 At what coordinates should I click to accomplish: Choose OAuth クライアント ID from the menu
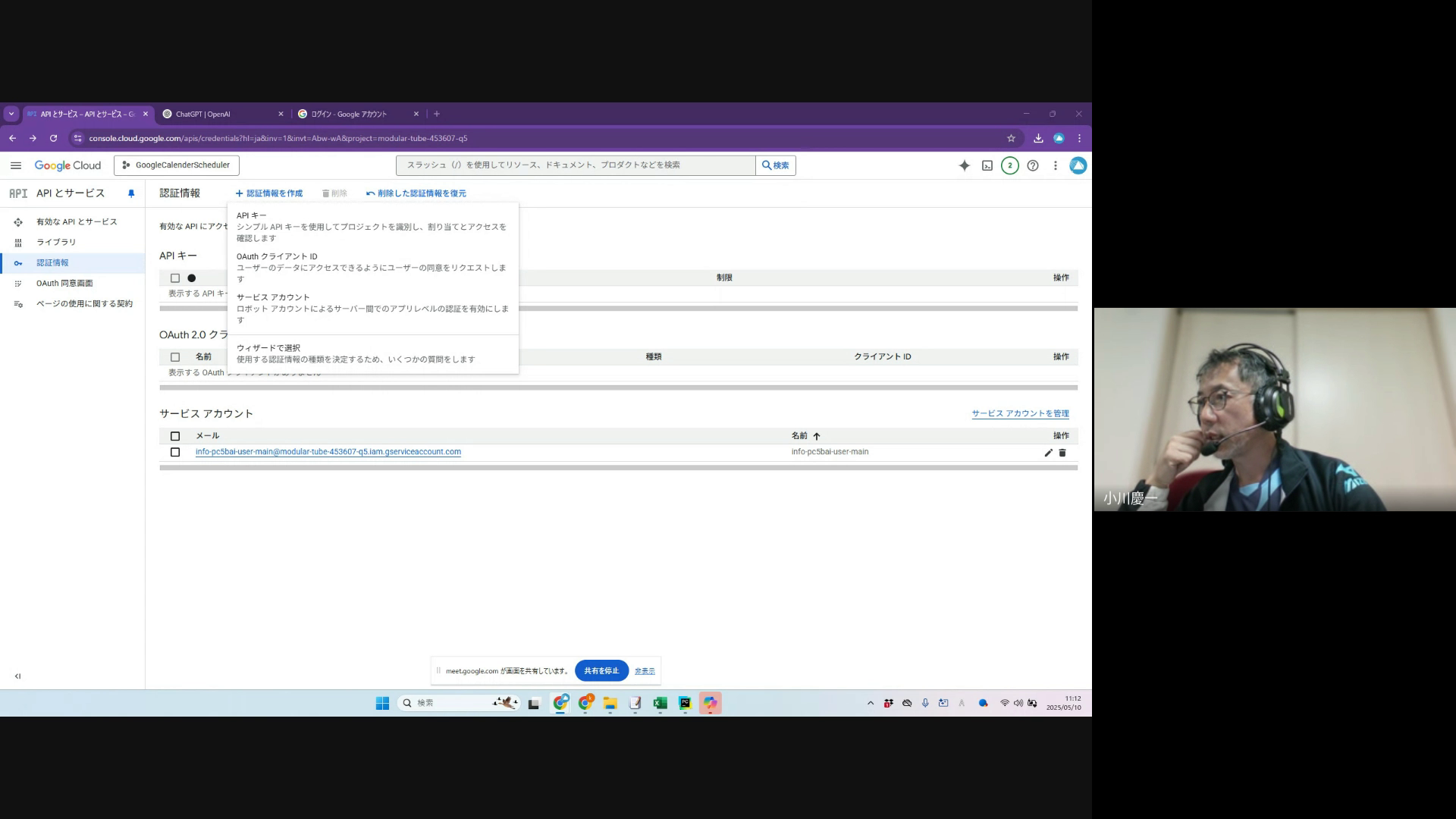(x=277, y=256)
